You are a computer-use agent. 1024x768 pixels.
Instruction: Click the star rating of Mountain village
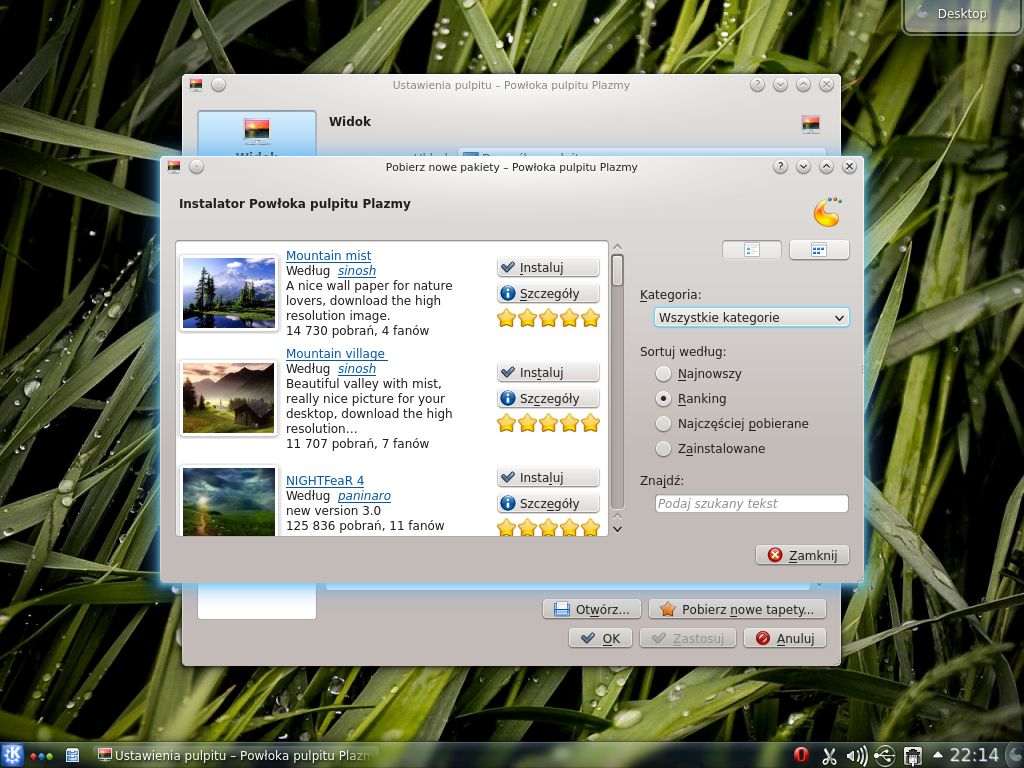548,423
